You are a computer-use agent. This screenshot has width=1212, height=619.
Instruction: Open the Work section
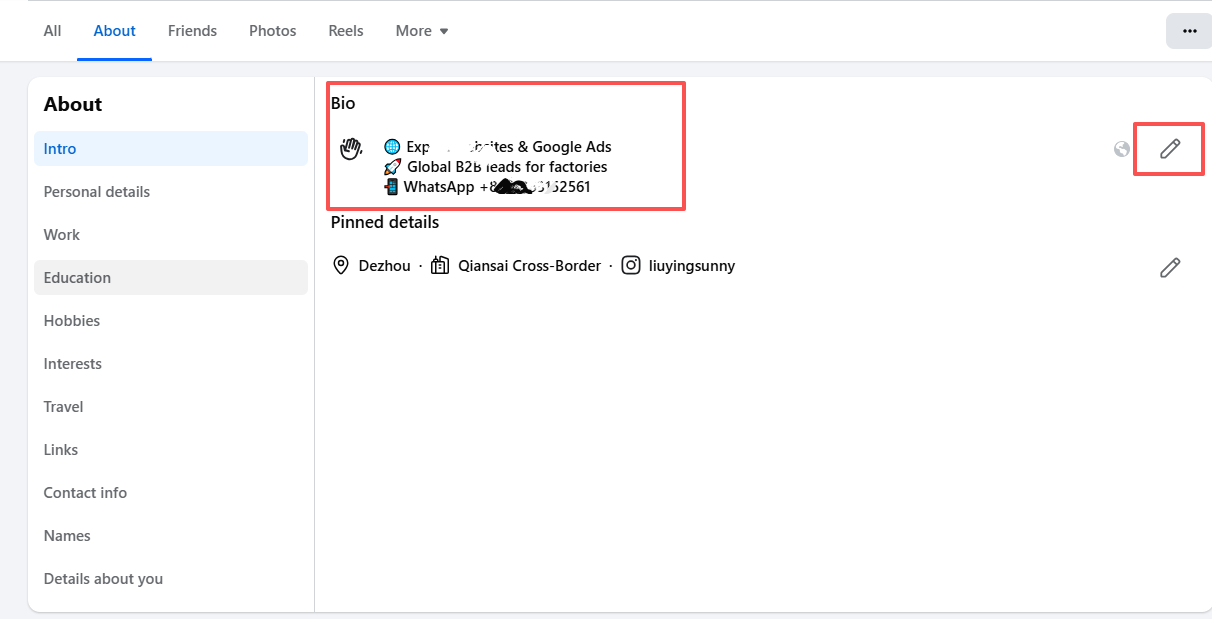coord(171,234)
